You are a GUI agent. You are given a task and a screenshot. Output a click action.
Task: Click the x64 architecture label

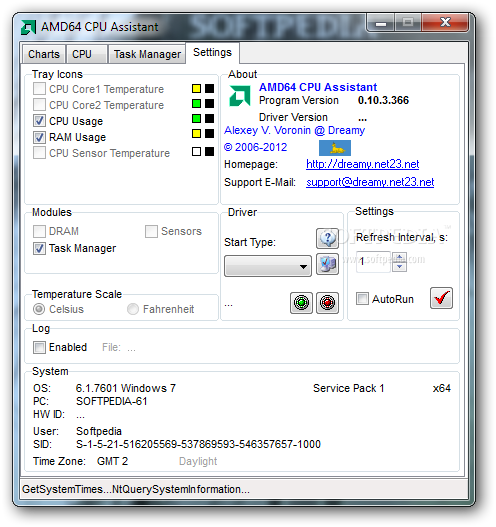click(442, 388)
